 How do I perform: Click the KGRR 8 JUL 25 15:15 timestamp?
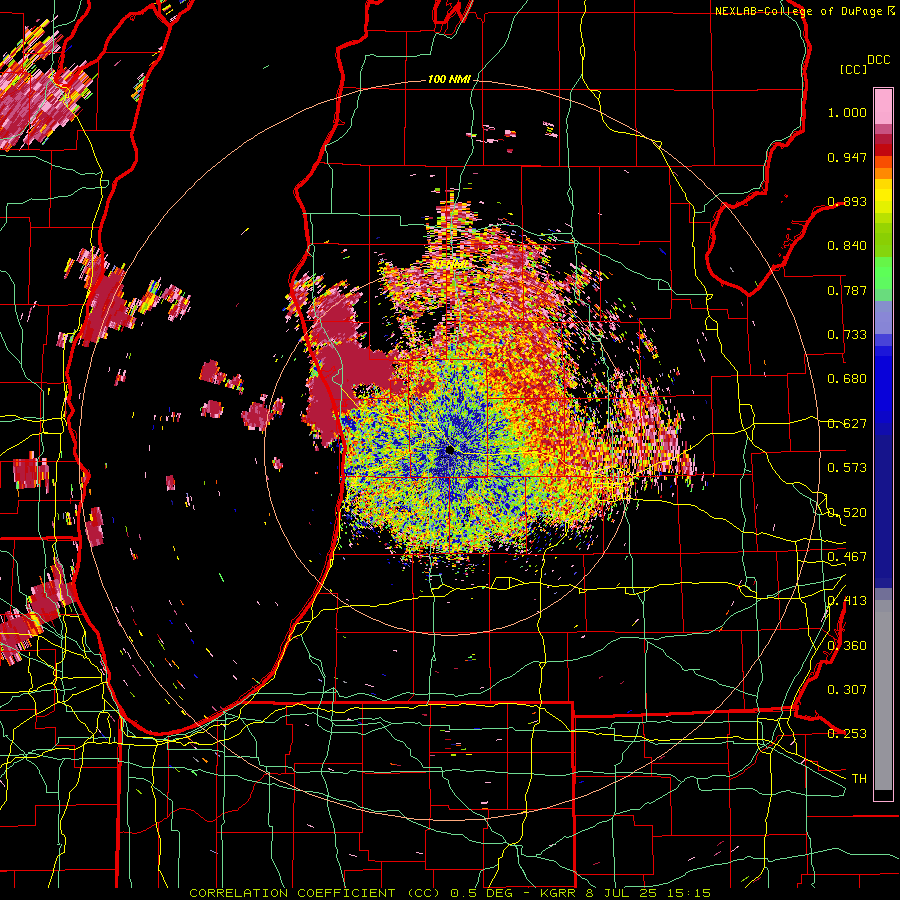coord(625,893)
